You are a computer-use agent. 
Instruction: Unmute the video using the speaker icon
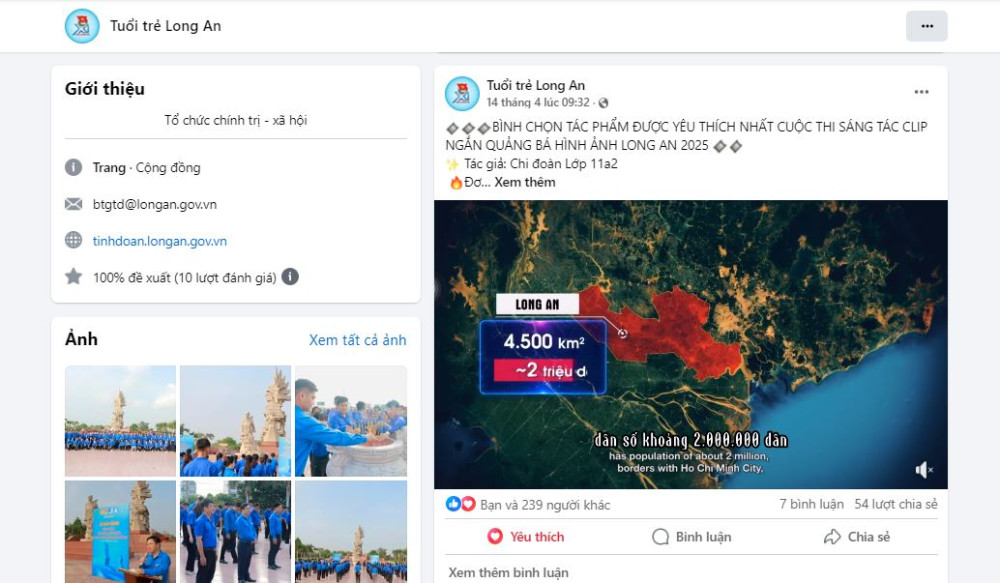(923, 470)
